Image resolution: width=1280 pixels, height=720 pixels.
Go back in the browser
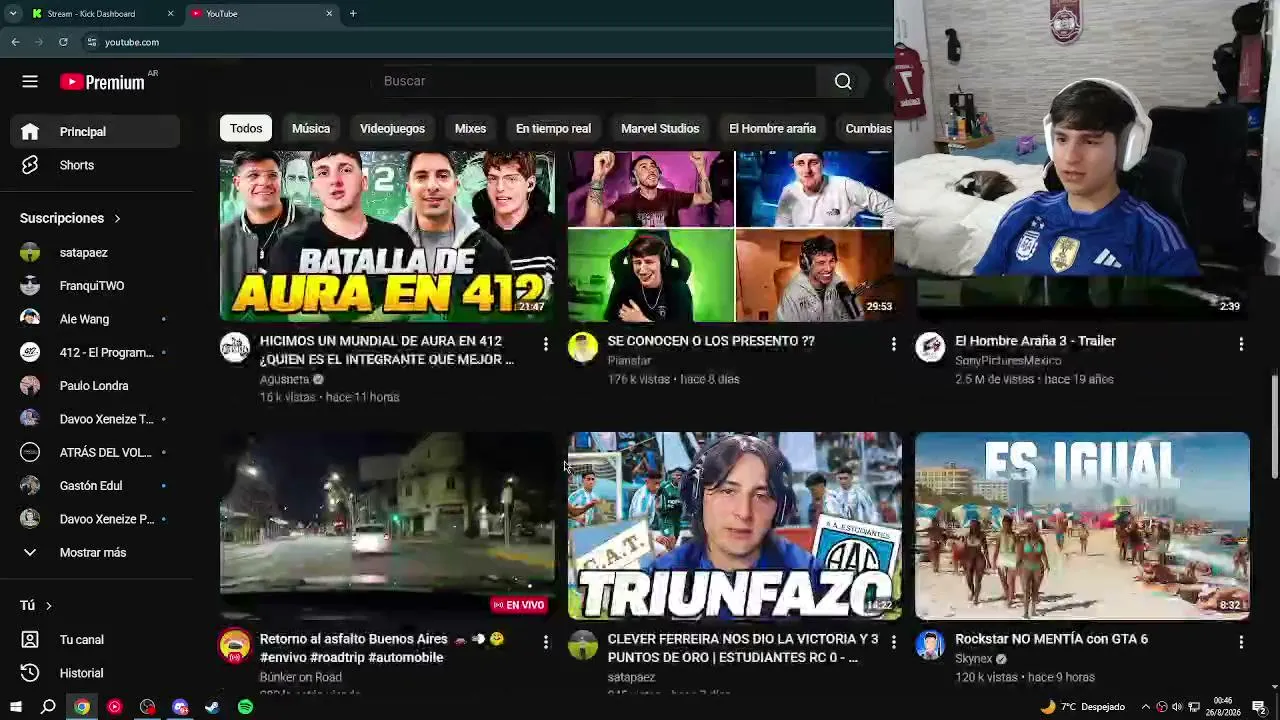15,42
